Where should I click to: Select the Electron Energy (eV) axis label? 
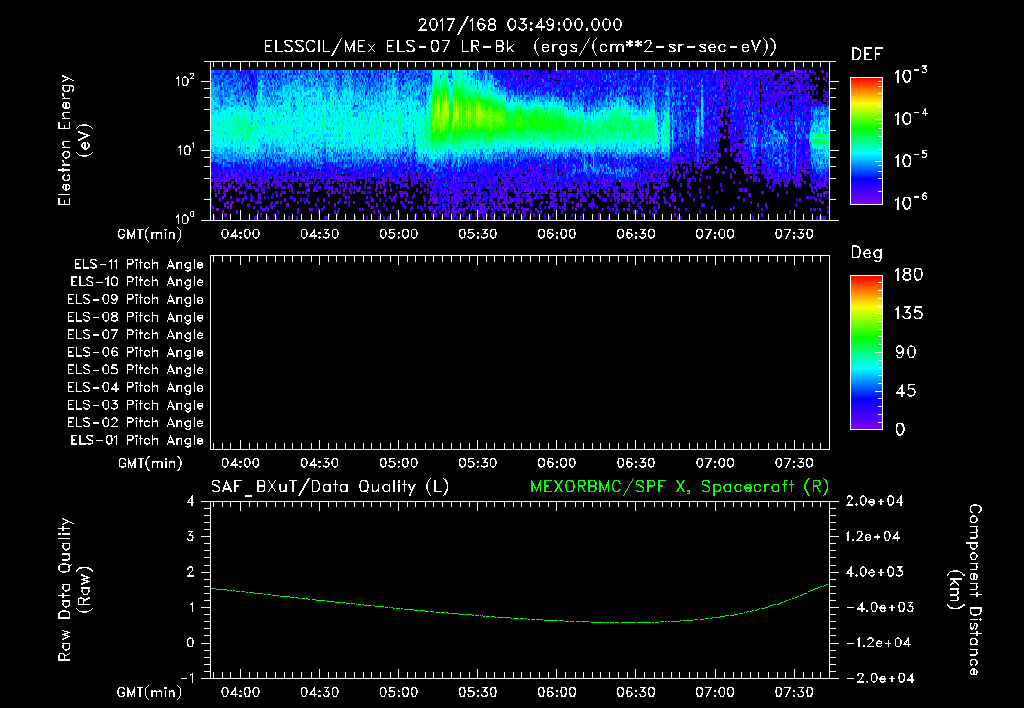74,140
